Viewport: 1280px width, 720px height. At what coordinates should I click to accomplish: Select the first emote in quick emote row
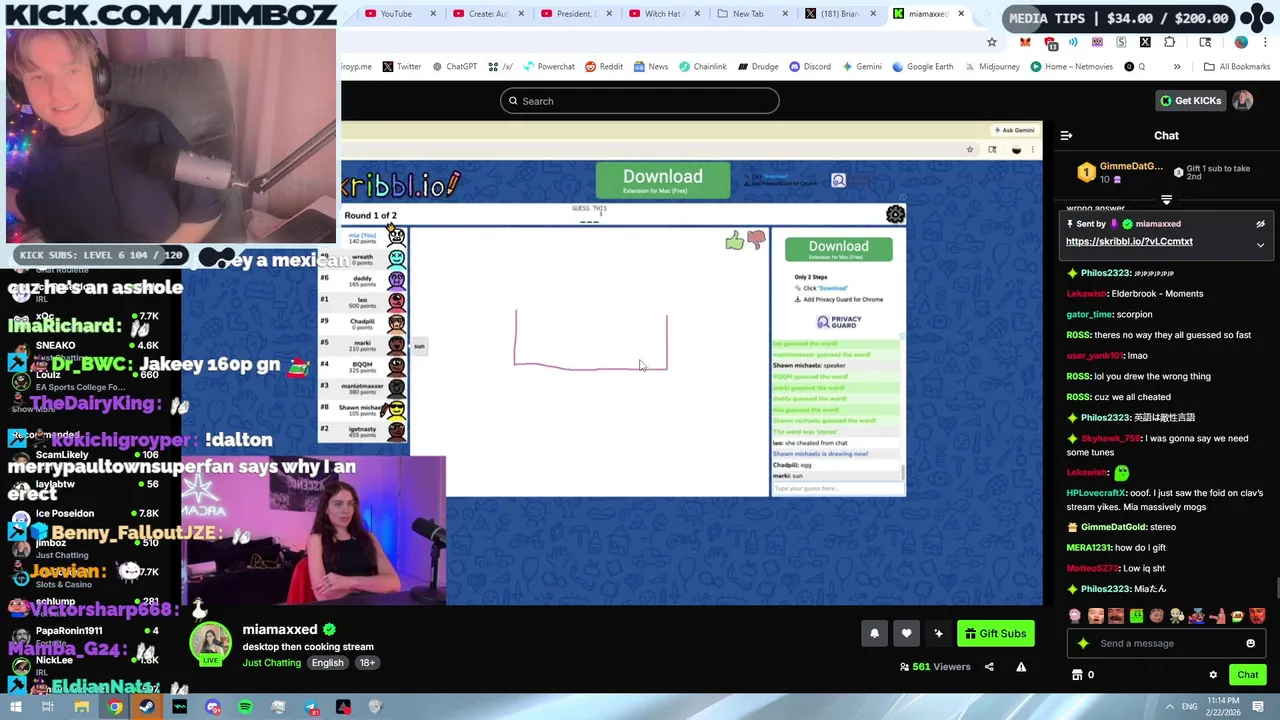(x=1075, y=616)
